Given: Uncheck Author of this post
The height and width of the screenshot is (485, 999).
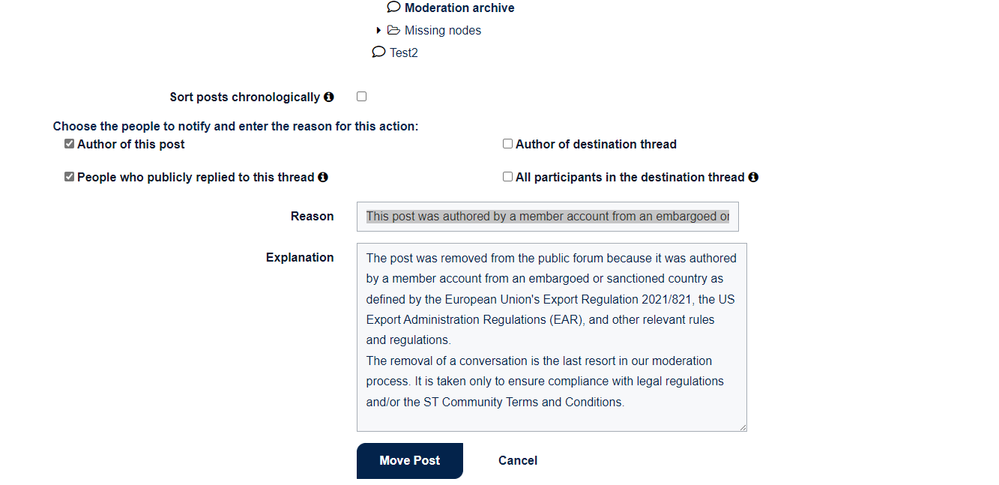Looking at the screenshot, I should [69, 144].
